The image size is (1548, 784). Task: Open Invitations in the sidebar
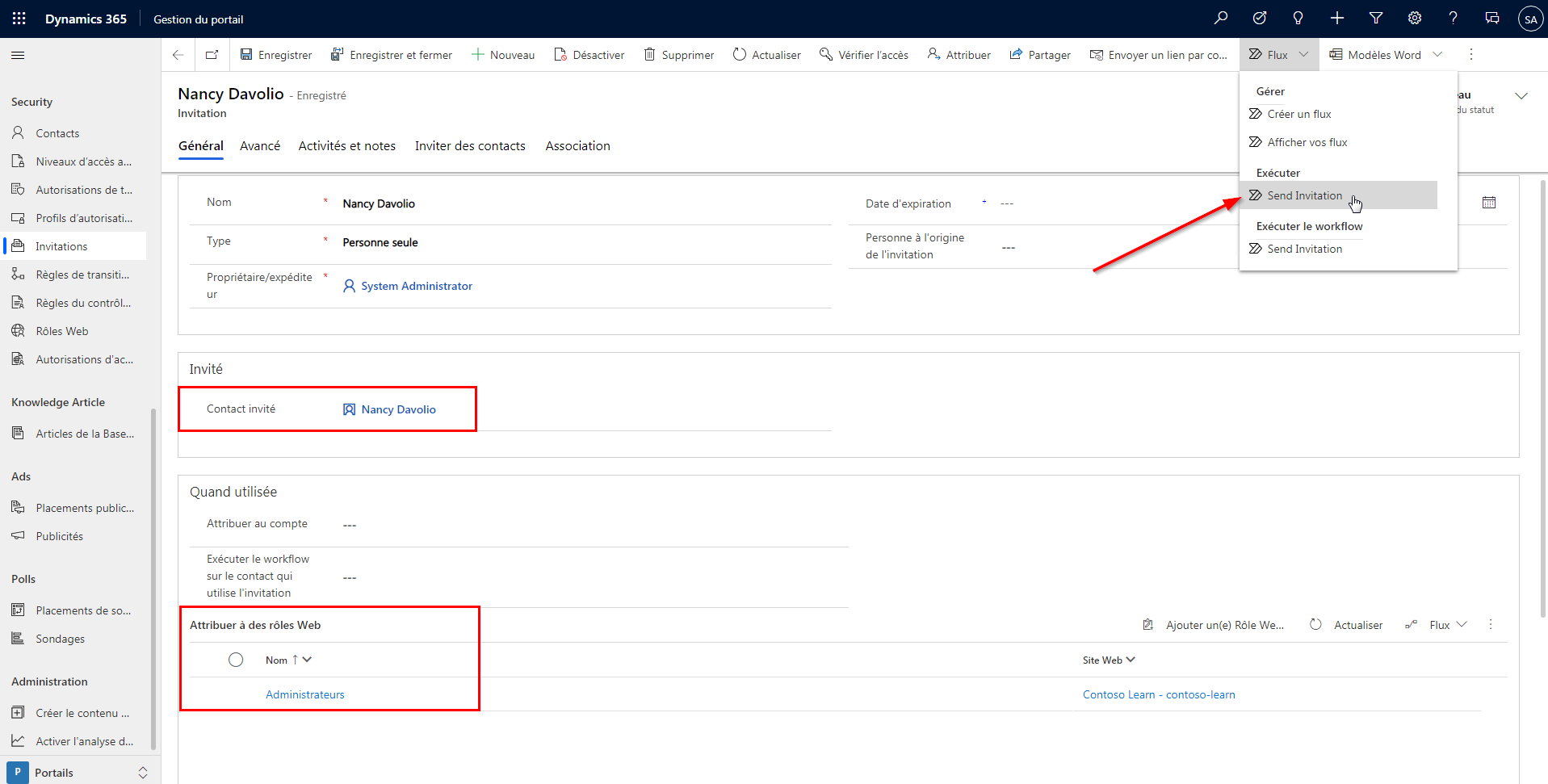(x=73, y=246)
